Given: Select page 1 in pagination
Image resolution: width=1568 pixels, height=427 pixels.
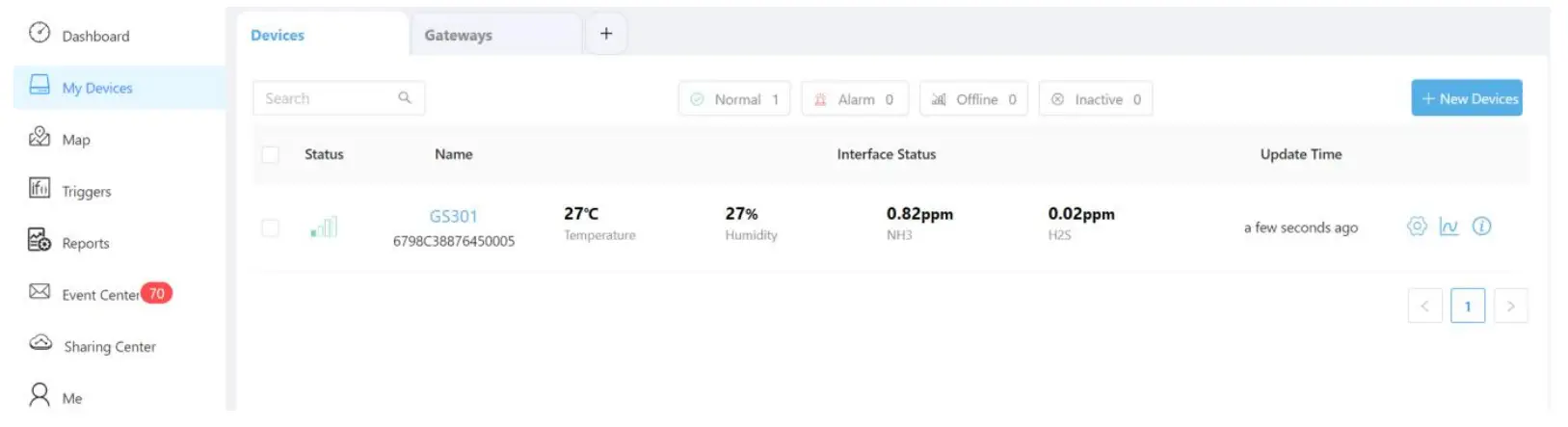Looking at the screenshot, I should (1468, 306).
